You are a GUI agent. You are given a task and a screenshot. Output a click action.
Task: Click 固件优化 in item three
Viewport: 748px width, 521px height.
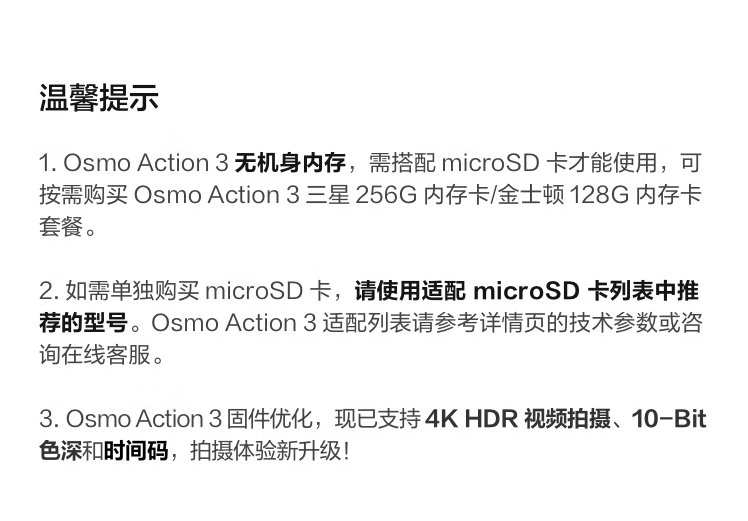[x=270, y=418]
